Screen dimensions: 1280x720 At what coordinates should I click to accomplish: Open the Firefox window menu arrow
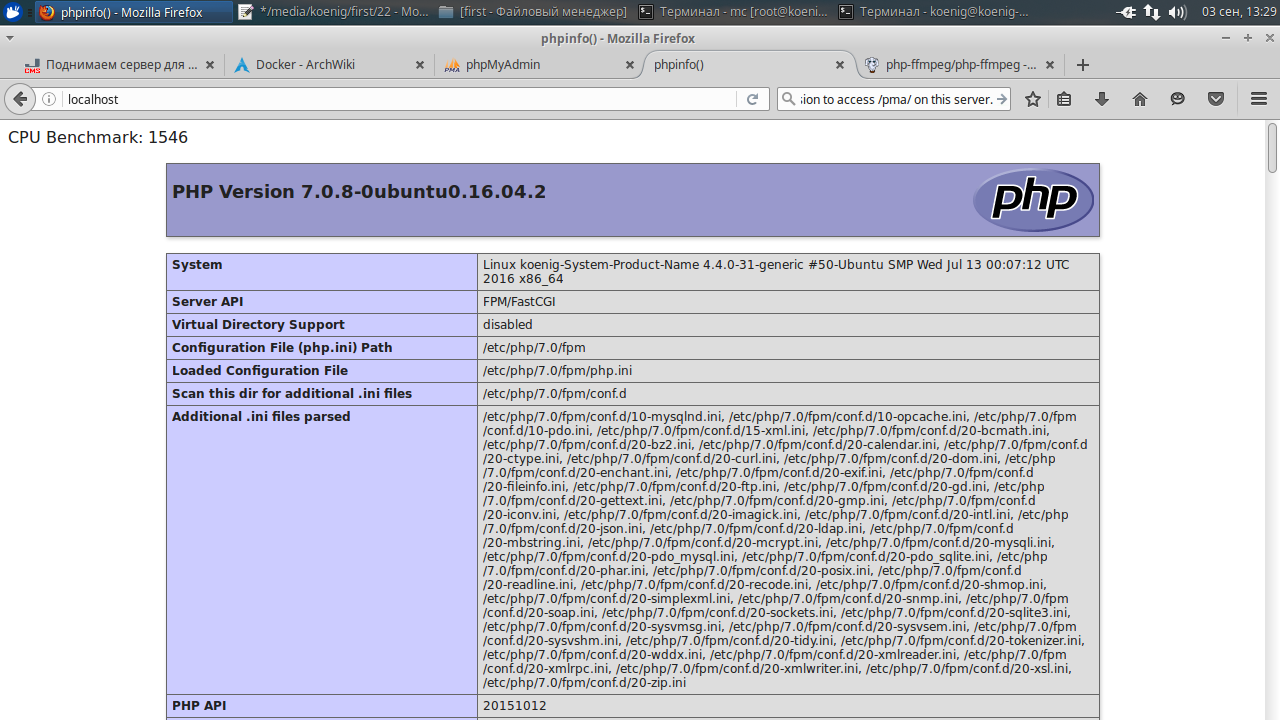tap(10, 38)
